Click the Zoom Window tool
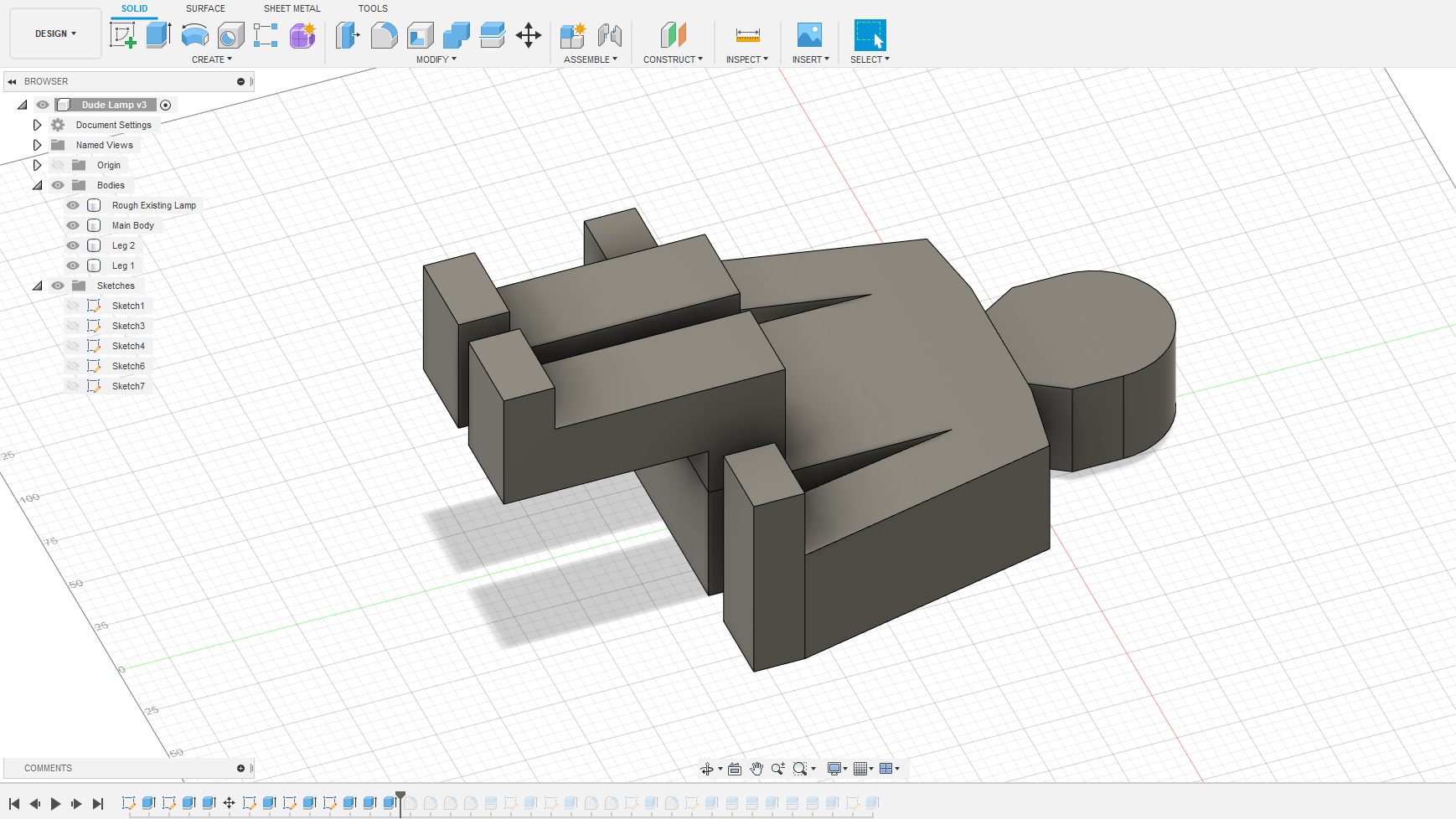Viewport: 1456px width, 819px height. tap(778, 769)
